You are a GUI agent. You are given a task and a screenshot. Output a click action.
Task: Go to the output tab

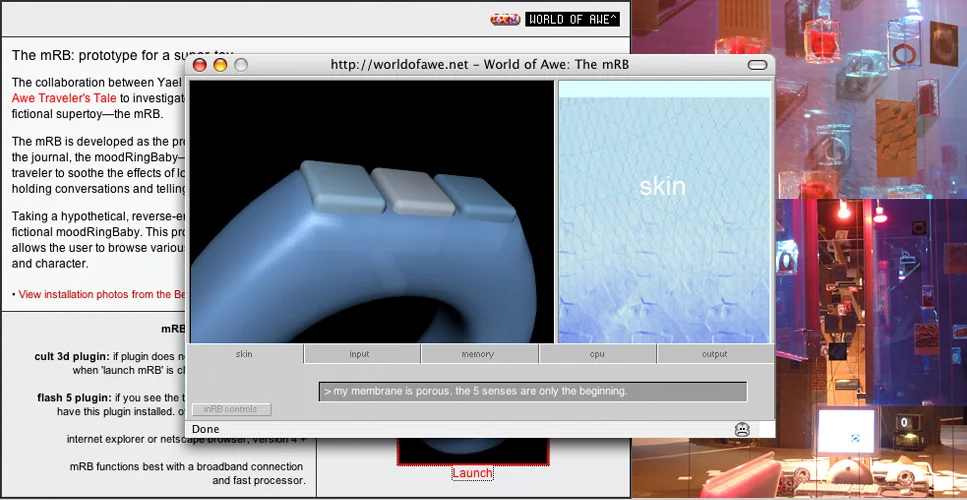[715, 354]
